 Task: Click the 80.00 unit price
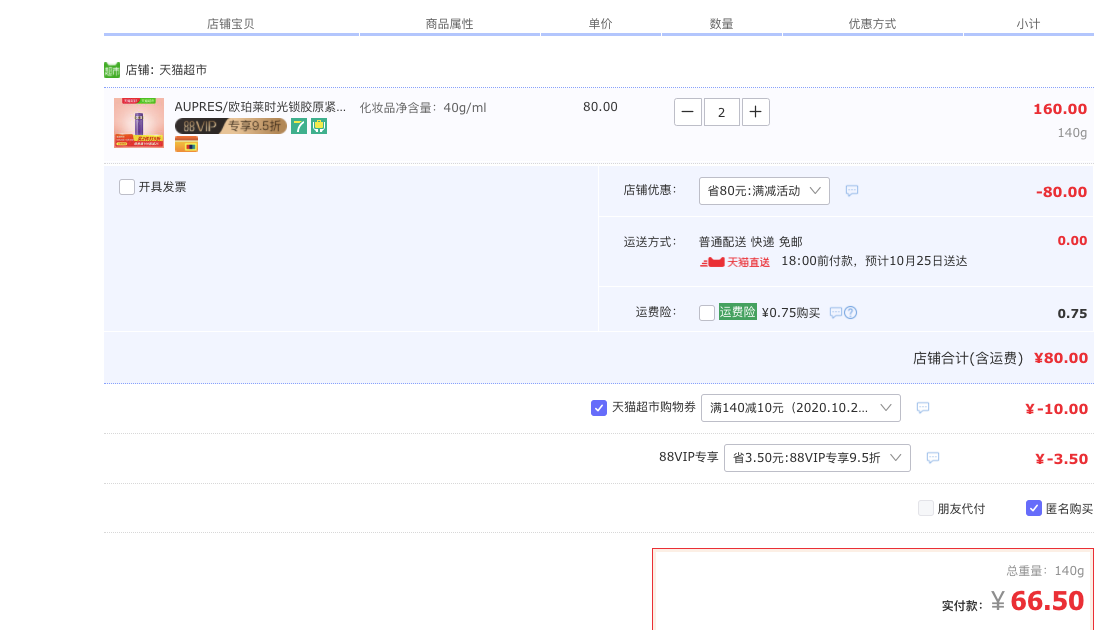pyautogui.click(x=600, y=107)
